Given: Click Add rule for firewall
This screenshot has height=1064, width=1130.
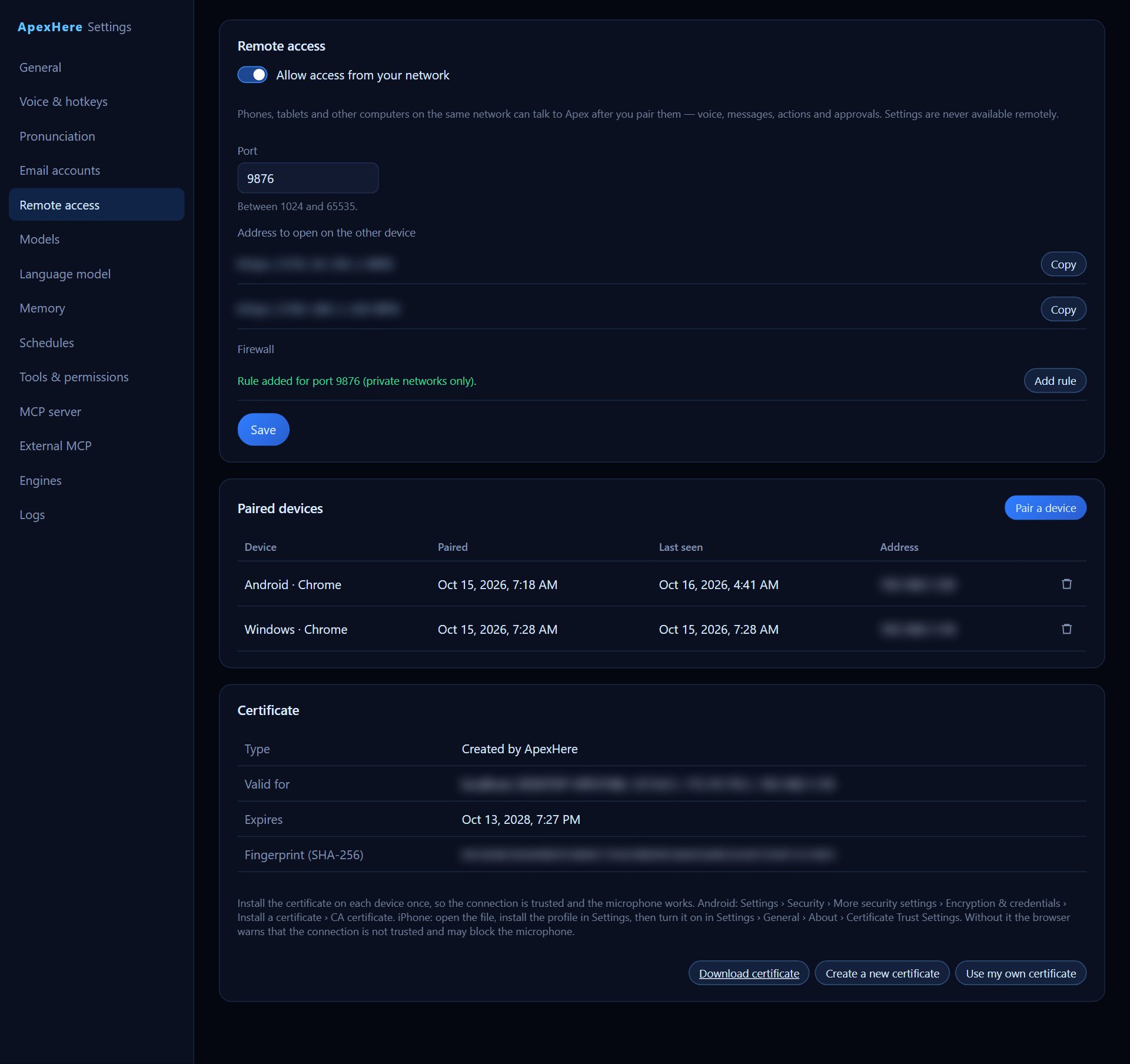Looking at the screenshot, I should (1055, 381).
